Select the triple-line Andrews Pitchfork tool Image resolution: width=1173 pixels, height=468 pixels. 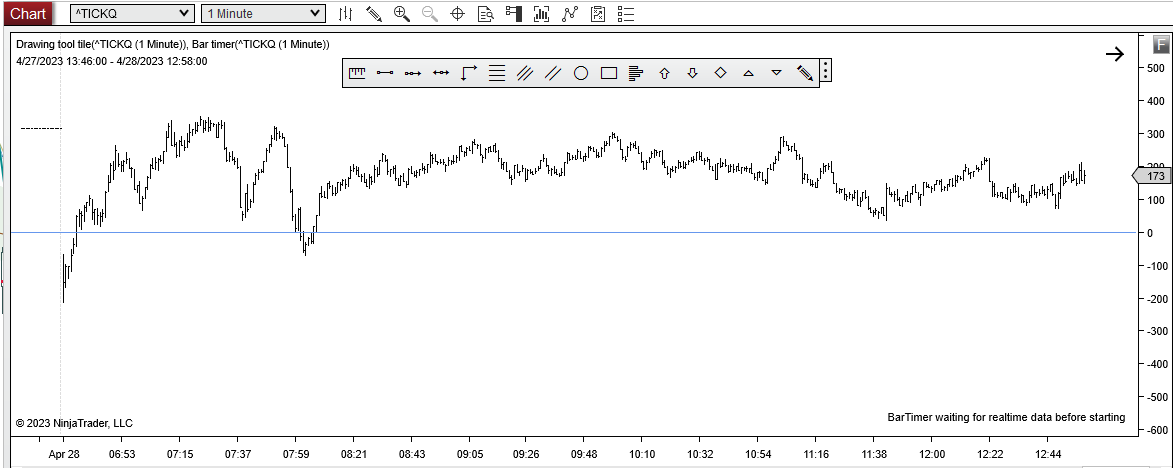525,73
